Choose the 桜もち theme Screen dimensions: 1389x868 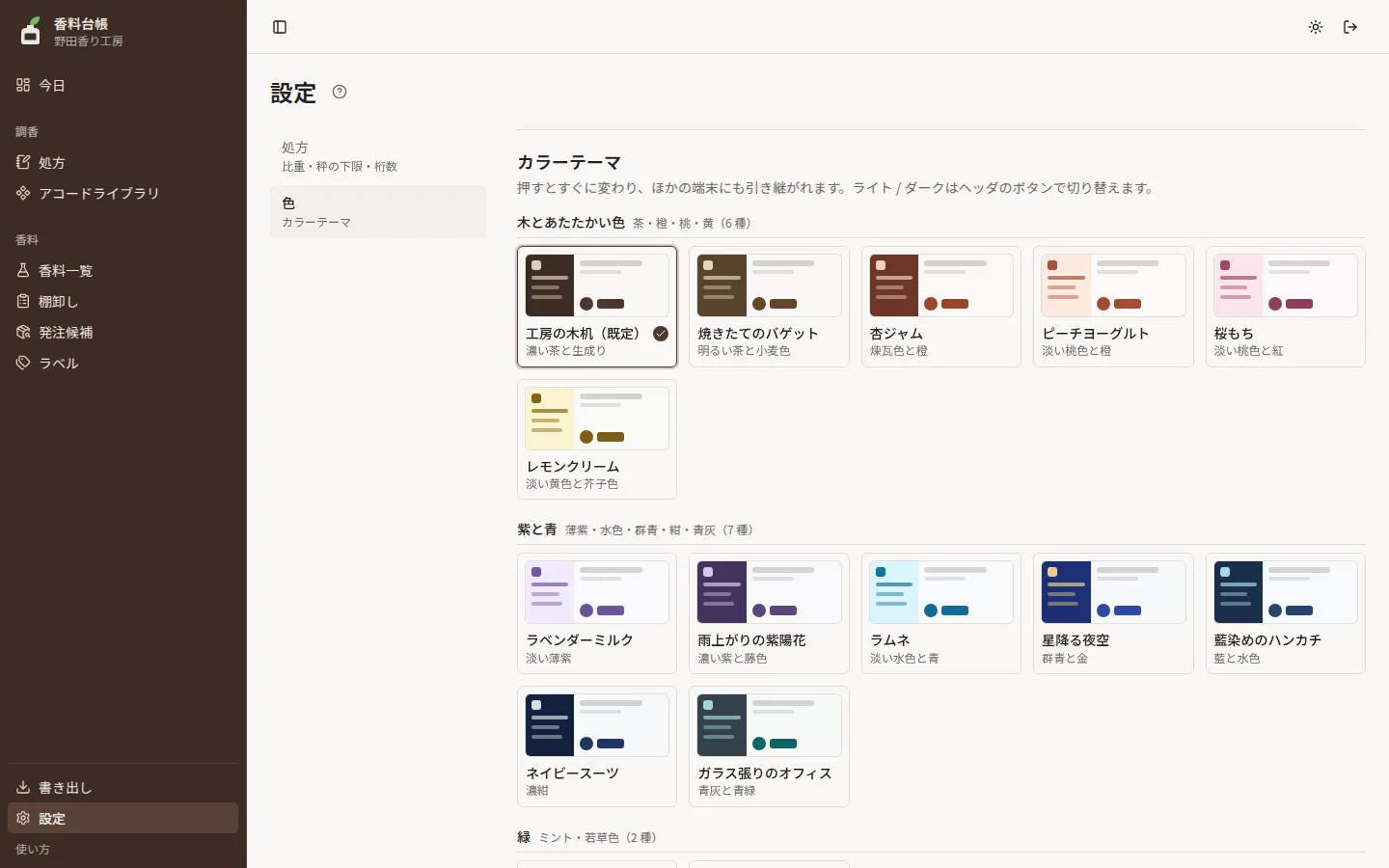[x=1286, y=307]
